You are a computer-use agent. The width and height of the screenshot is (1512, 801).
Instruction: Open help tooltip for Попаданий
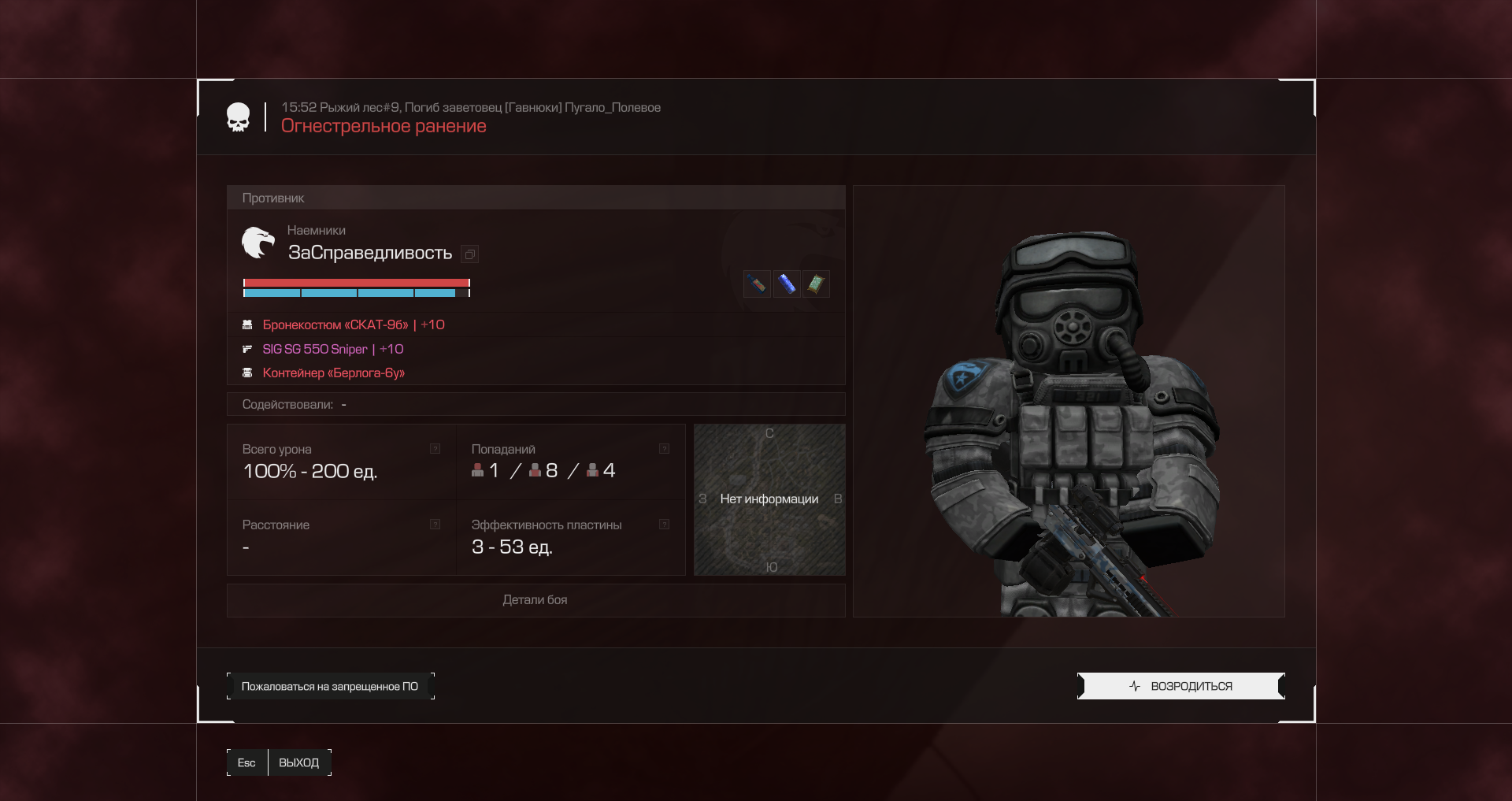(664, 449)
